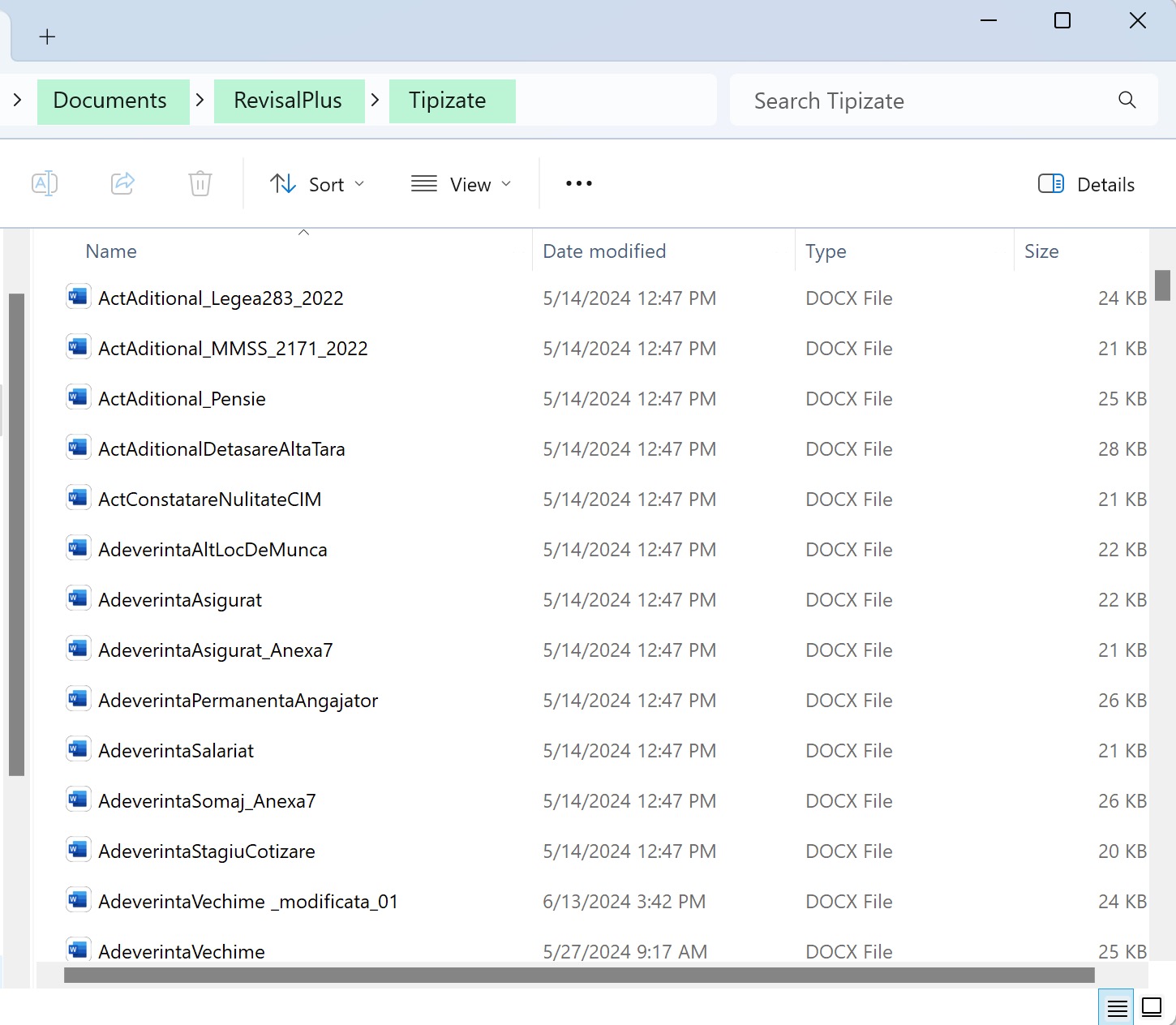Switch to large thumbnails view layout
This screenshot has height=1025, width=1176.
click(x=1152, y=1007)
